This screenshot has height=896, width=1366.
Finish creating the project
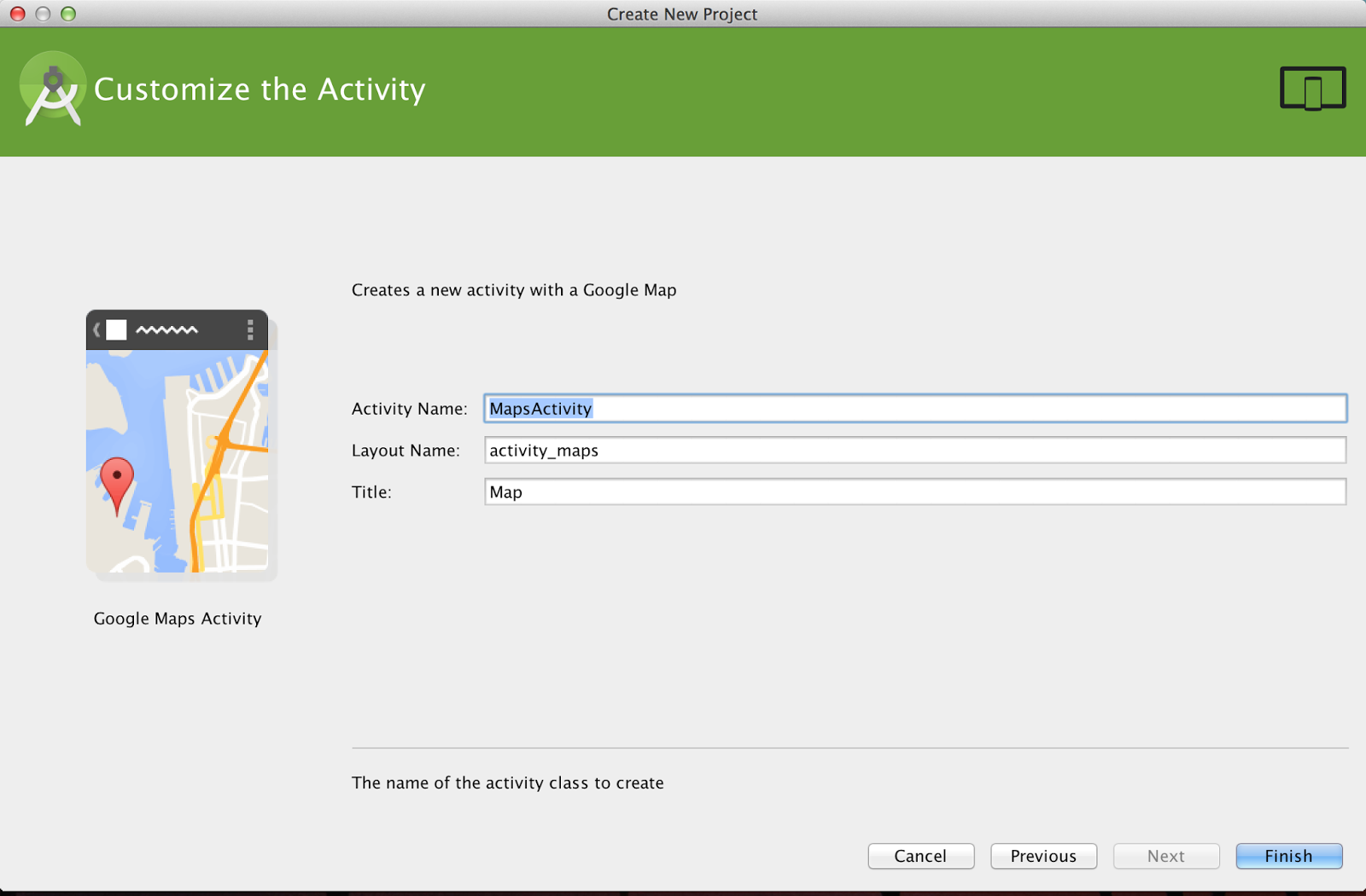tap(1289, 856)
